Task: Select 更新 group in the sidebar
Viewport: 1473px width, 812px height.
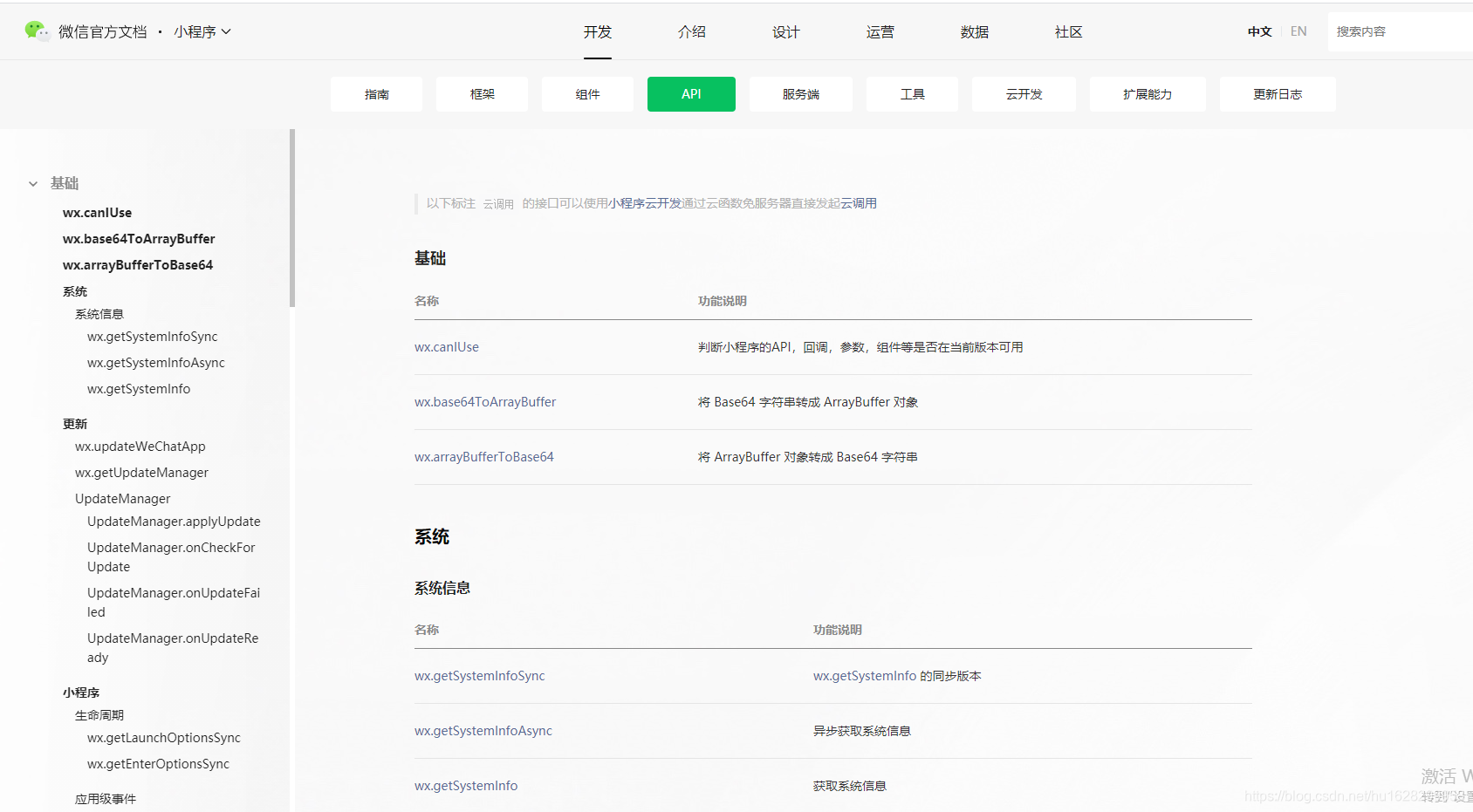Action: [75, 424]
